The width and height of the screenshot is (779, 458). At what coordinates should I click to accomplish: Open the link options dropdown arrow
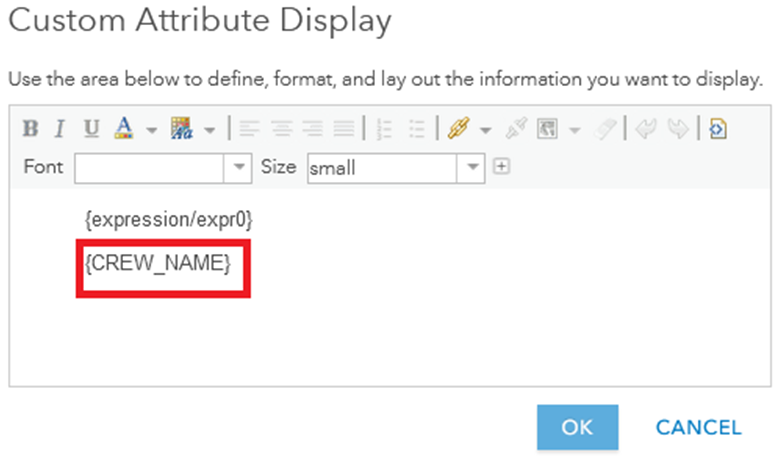pyautogui.click(x=485, y=130)
